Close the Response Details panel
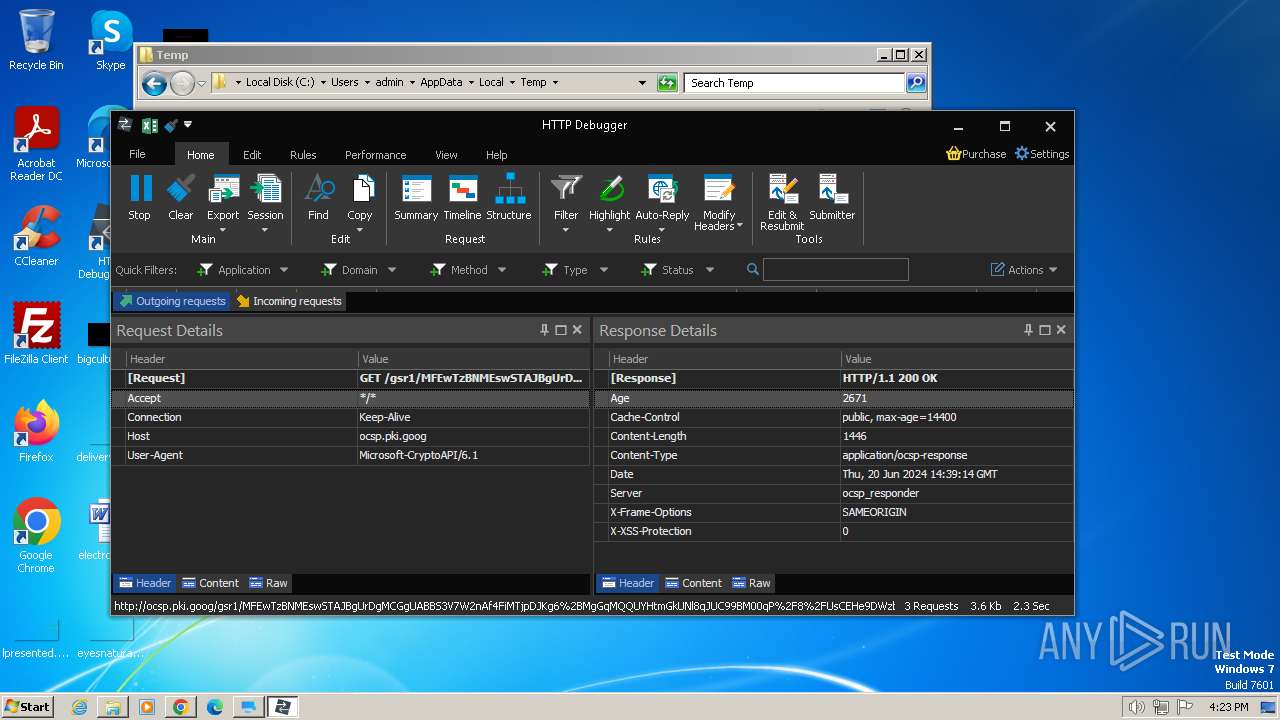The height and width of the screenshot is (720, 1280). tap(1061, 330)
